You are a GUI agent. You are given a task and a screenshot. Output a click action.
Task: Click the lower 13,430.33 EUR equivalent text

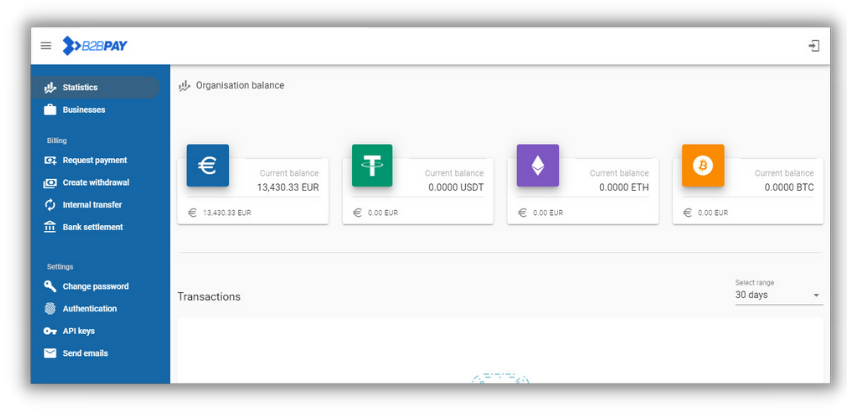pyautogui.click(x=227, y=213)
